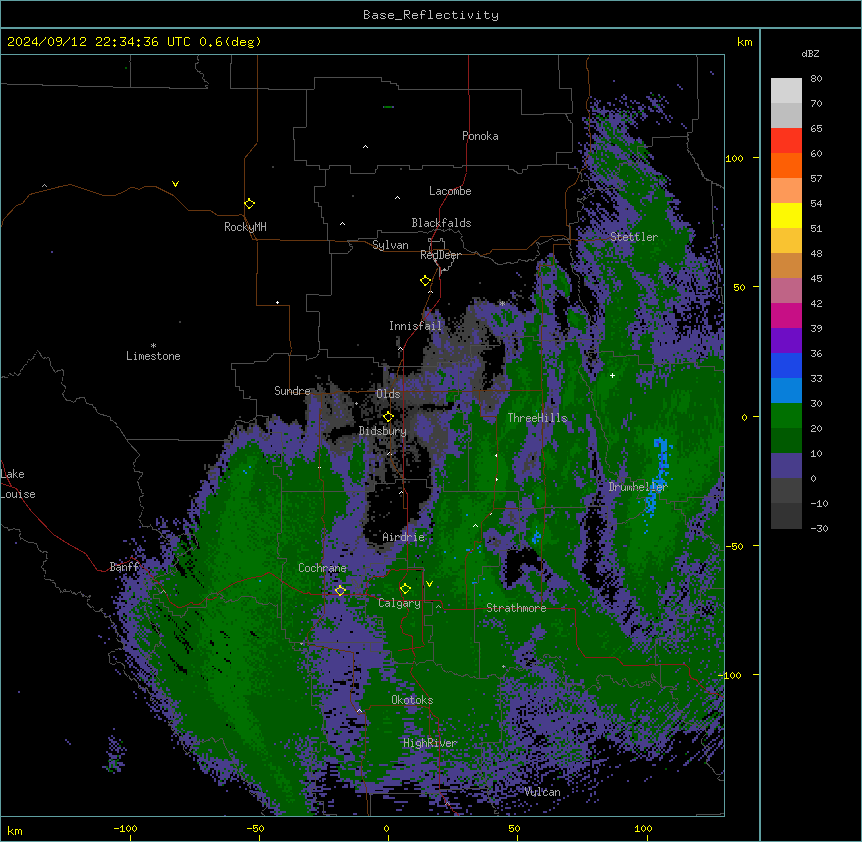Click the Limestone label
This screenshot has height=842, width=862.
(153, 356)
